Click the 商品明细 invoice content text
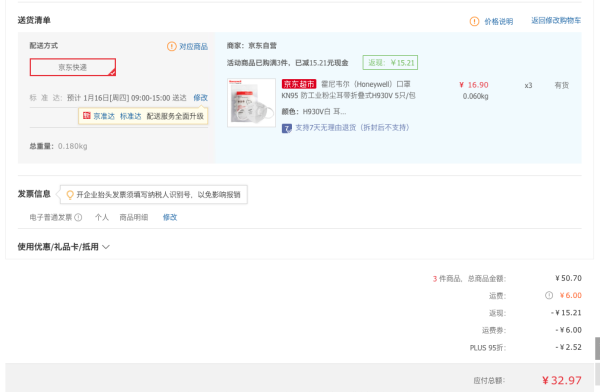 click(134, 217)
